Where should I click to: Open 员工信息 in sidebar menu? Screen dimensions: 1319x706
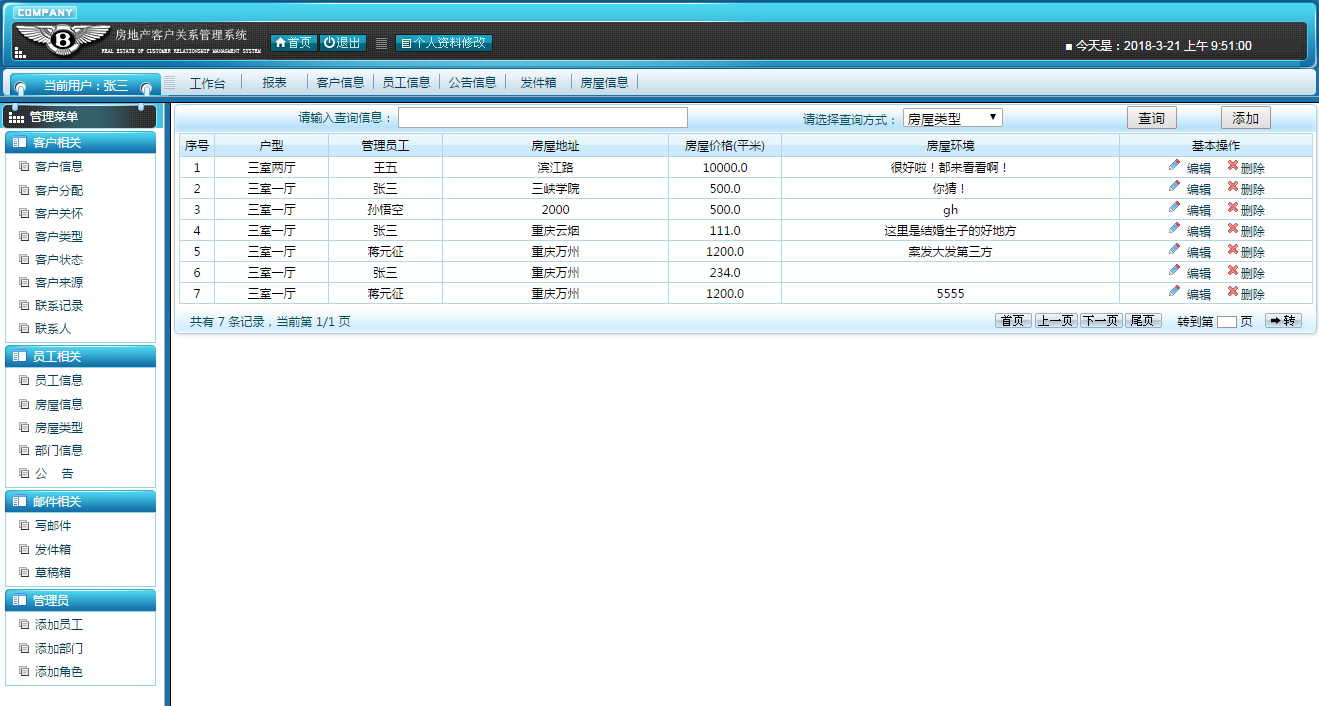pyautogui.click(x=59, y=380)
